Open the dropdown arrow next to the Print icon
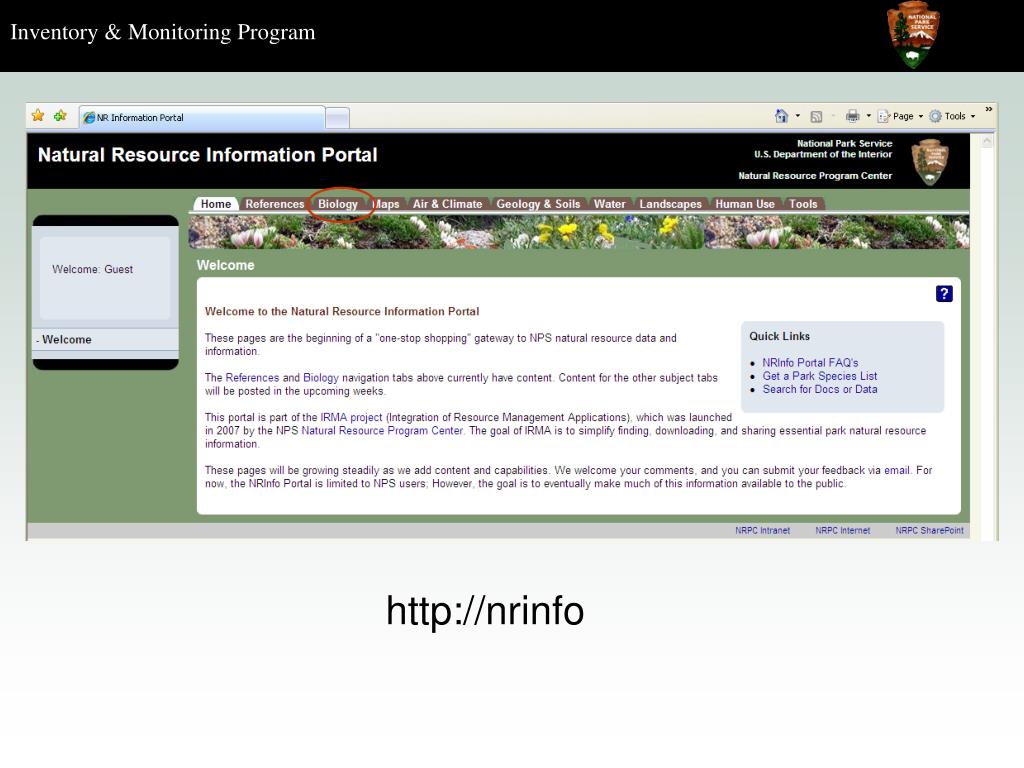This screenshot has height=768, width=1024. (869, 116)
